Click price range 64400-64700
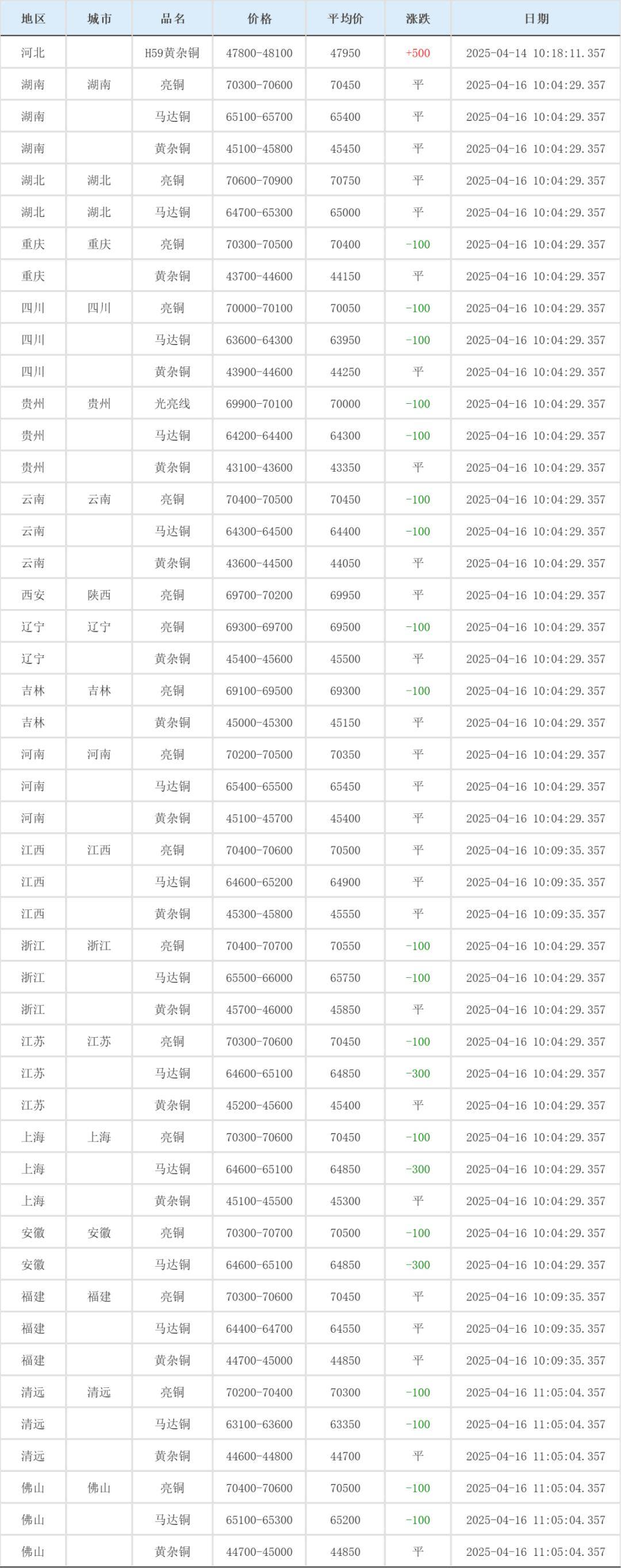The width and height of the screenshot is (621, 1568). click(x=259, y=1329)
